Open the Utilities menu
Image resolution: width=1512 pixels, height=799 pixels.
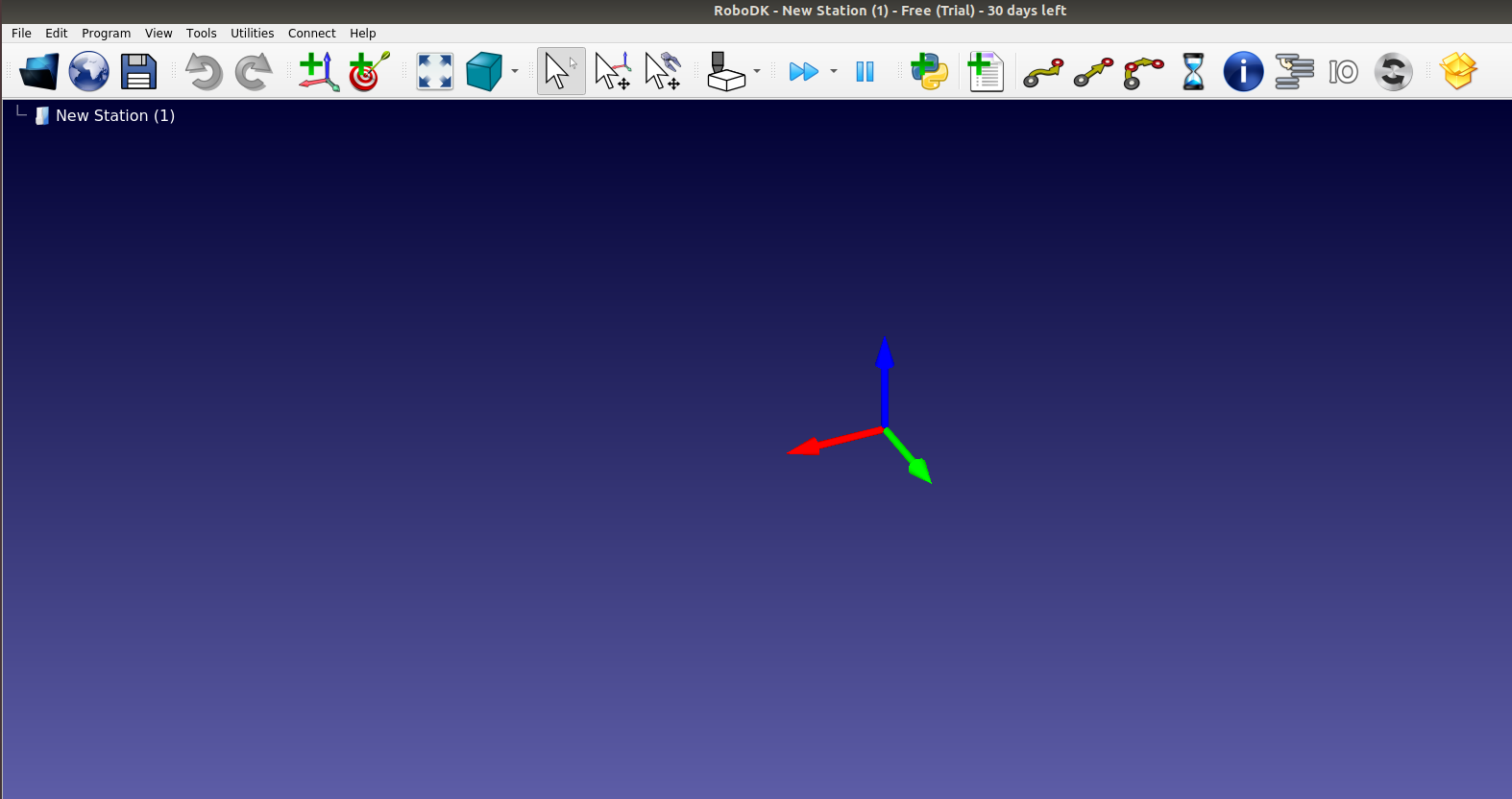[x=252, y=33]
